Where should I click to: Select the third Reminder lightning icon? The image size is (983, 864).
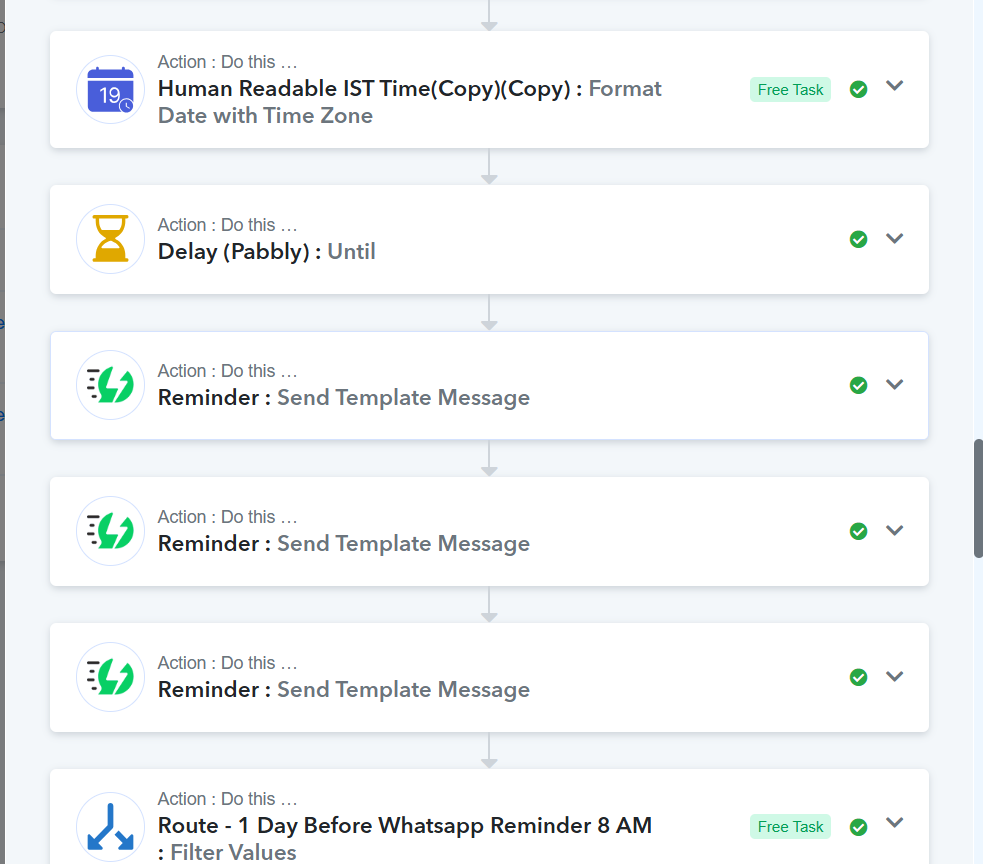tap(110, 677)
